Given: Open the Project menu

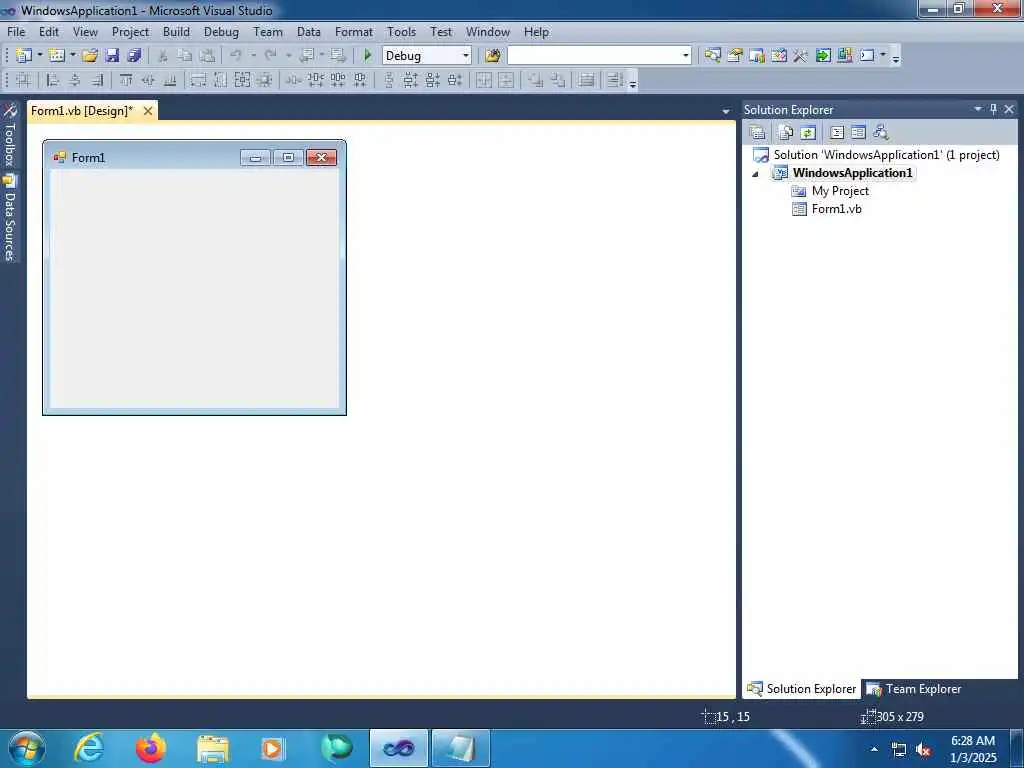Looking at the screenshot, I should [x=131, y=32].
